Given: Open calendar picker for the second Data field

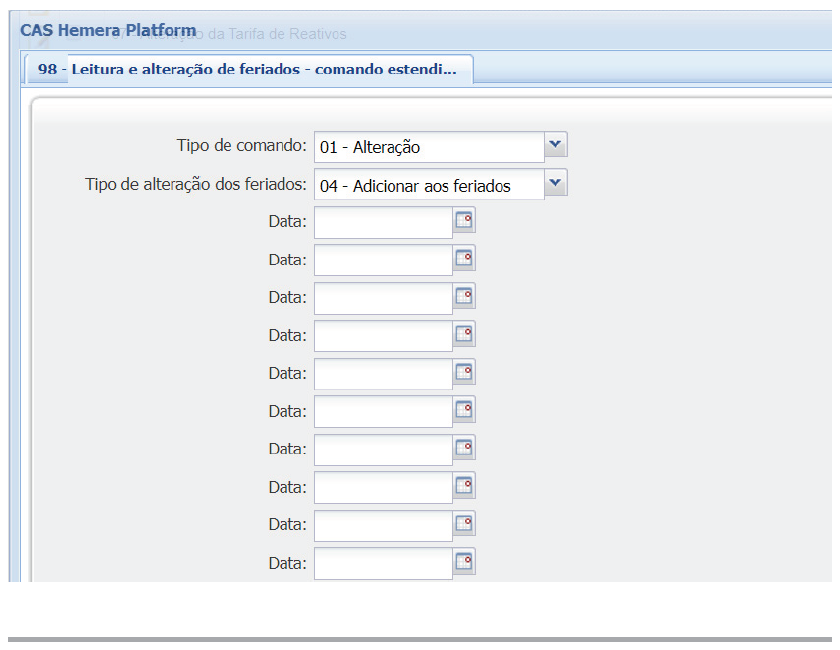Looking at the screenshot, I should click(x=464, y=259).
